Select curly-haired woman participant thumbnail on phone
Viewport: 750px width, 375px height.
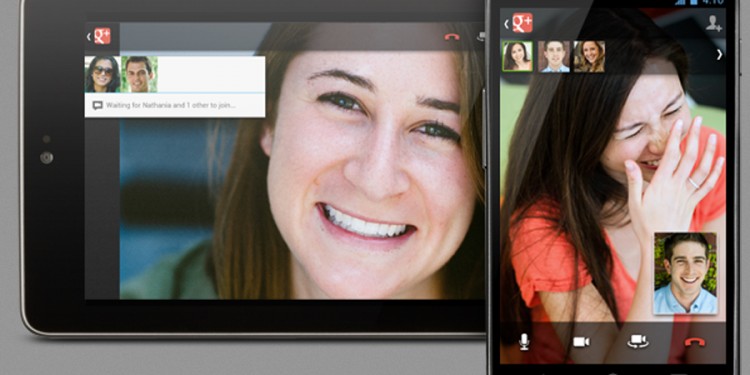589,56
